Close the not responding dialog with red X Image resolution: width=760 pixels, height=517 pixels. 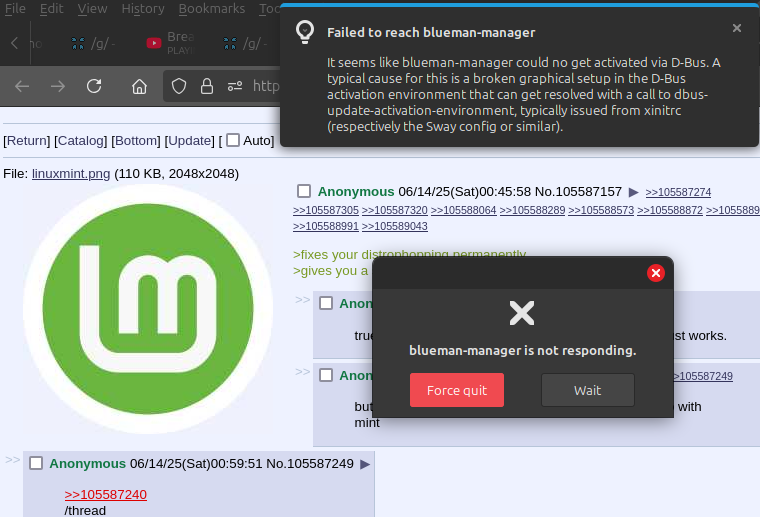655,273
